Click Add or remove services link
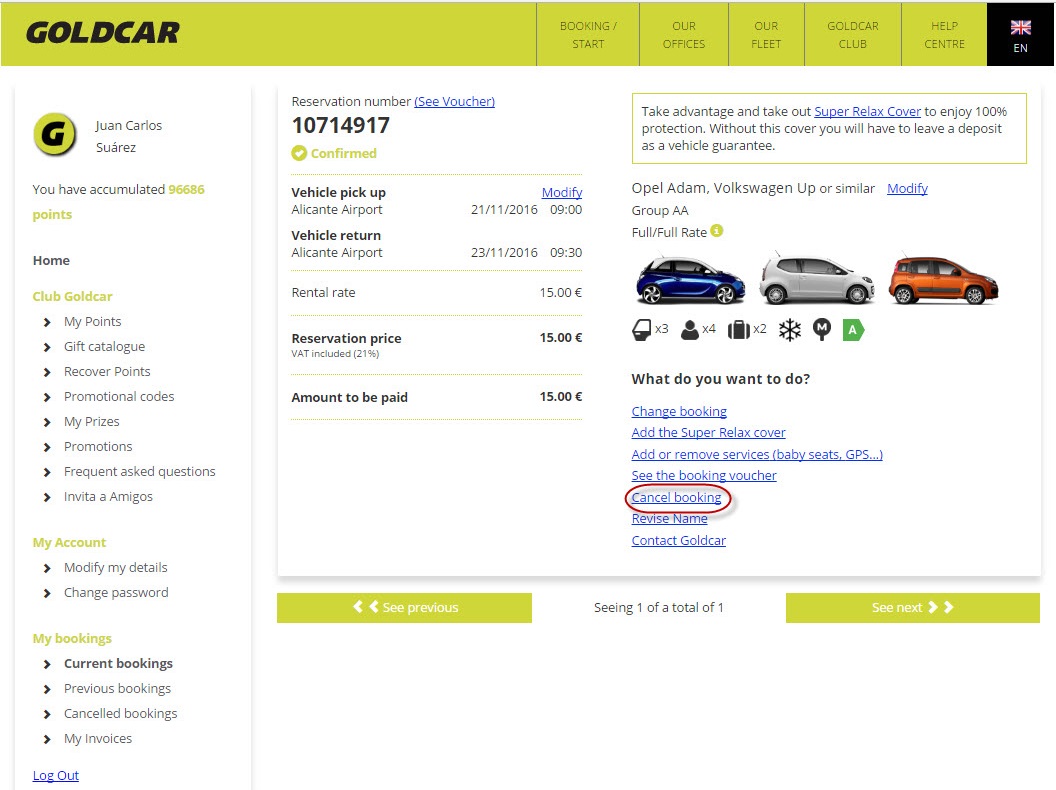Image resolution: width=1056 pixels, height=790 pixels. coord(757,454)
